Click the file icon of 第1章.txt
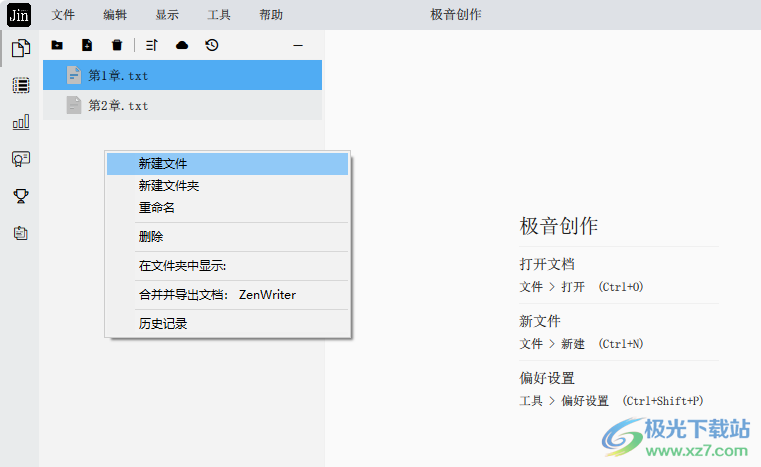This screenshot has height=467, width=761. 74,75
